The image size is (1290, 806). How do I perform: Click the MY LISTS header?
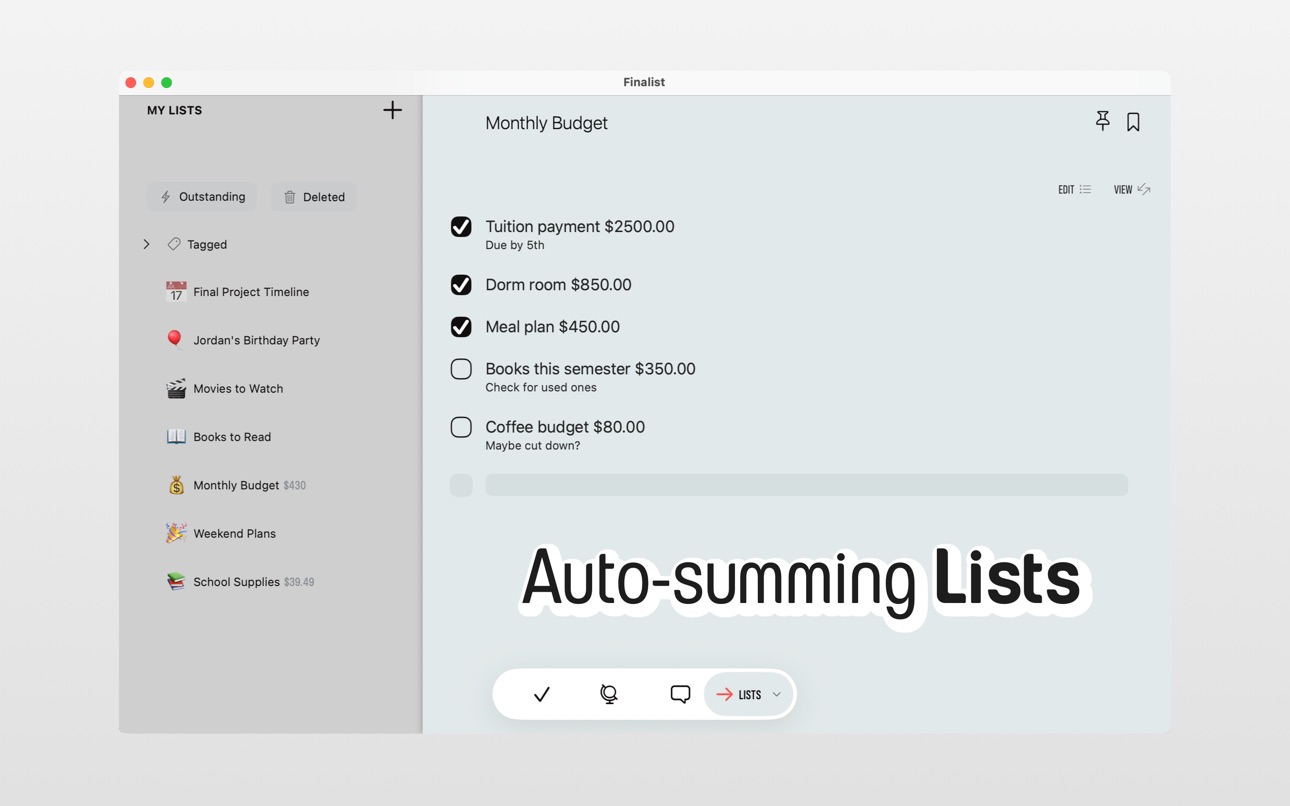coord(174,110)
